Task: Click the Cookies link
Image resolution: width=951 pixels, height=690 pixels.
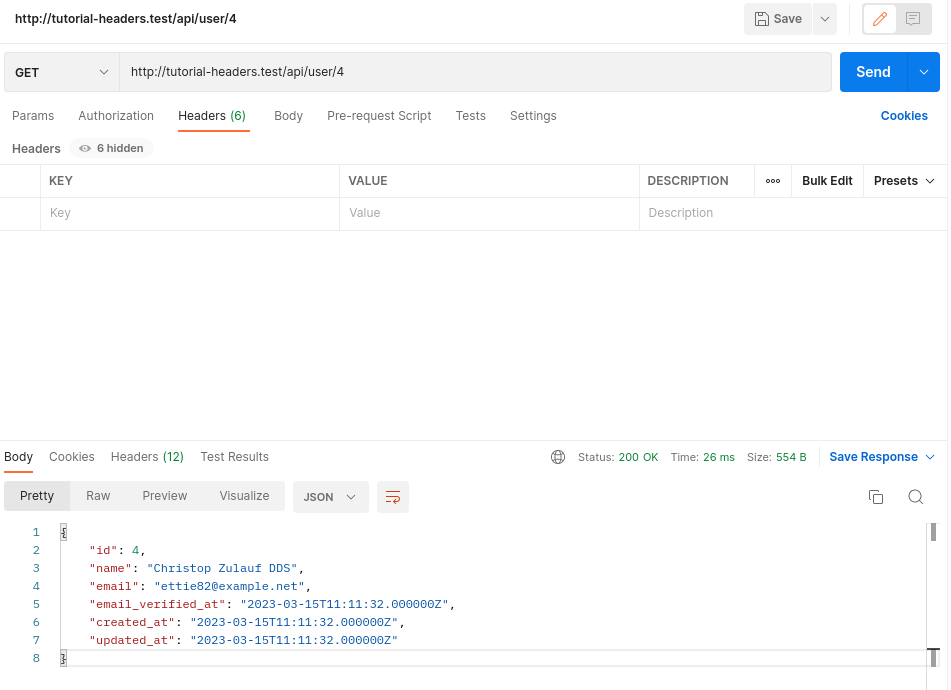Action: click(x=904, y=116)
